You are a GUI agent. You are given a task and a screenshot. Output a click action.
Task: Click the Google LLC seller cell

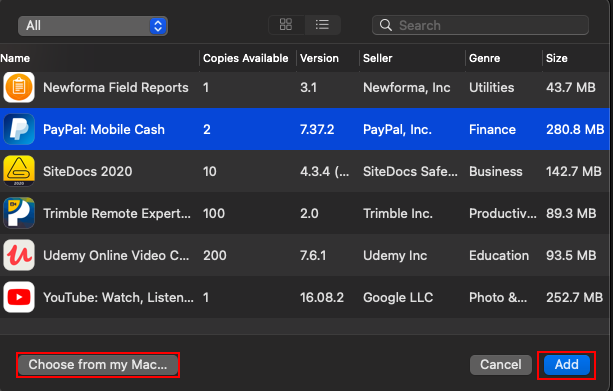point(398,298)
